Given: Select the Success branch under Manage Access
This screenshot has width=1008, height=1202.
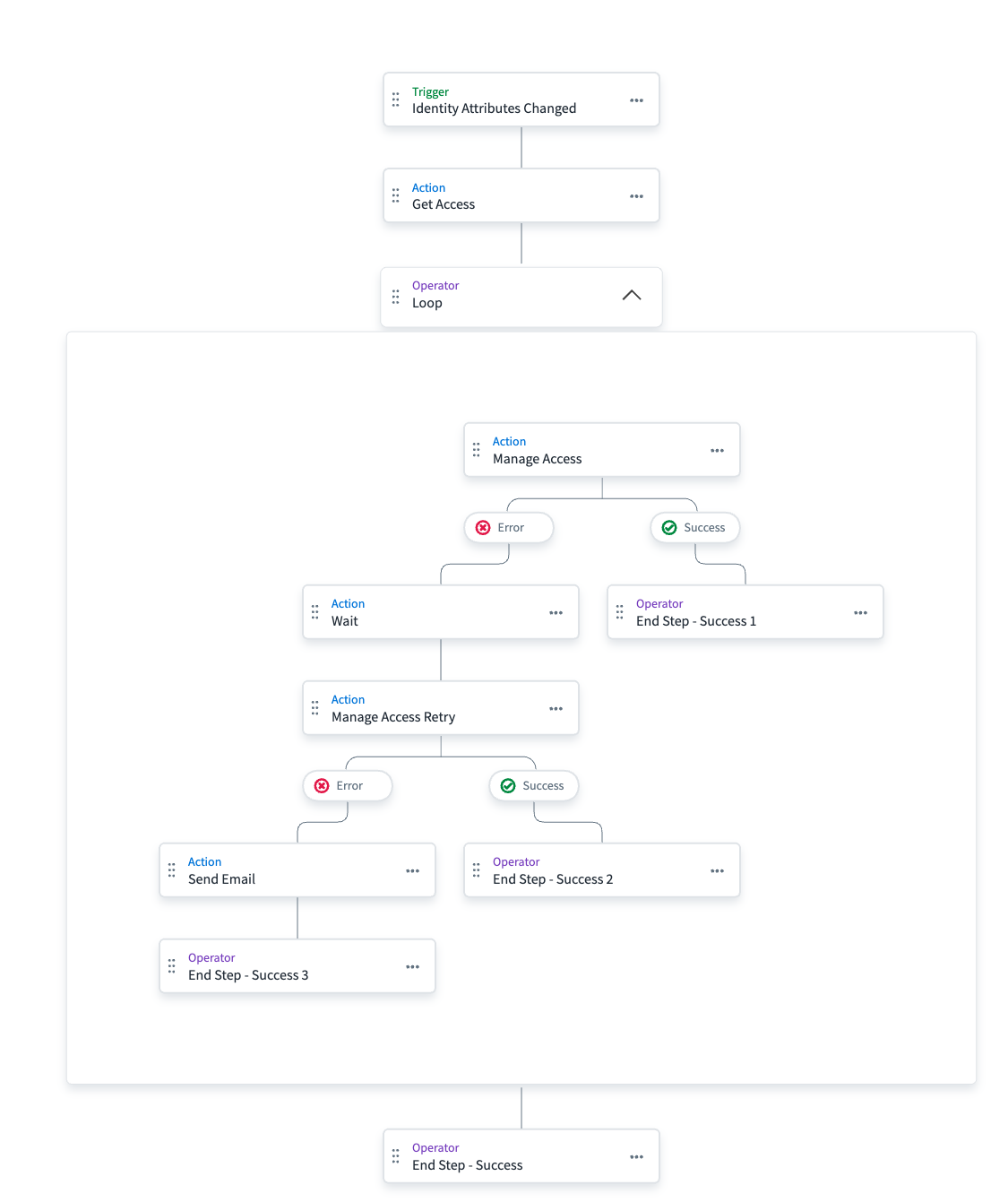Looking at the screenshot, I should (694, 528).
